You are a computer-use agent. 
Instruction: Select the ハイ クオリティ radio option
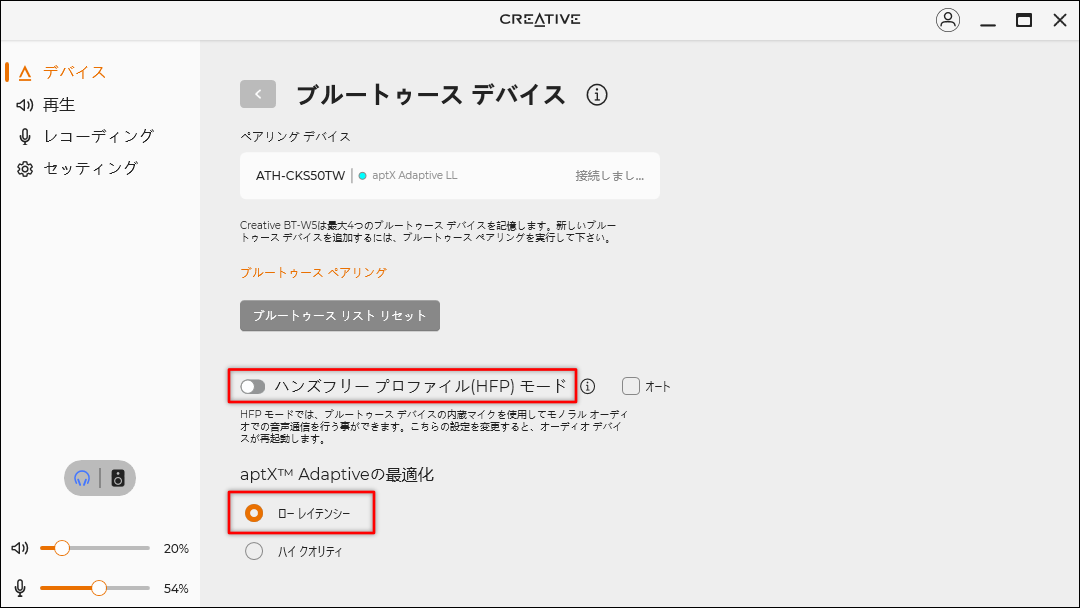(254, 551)
